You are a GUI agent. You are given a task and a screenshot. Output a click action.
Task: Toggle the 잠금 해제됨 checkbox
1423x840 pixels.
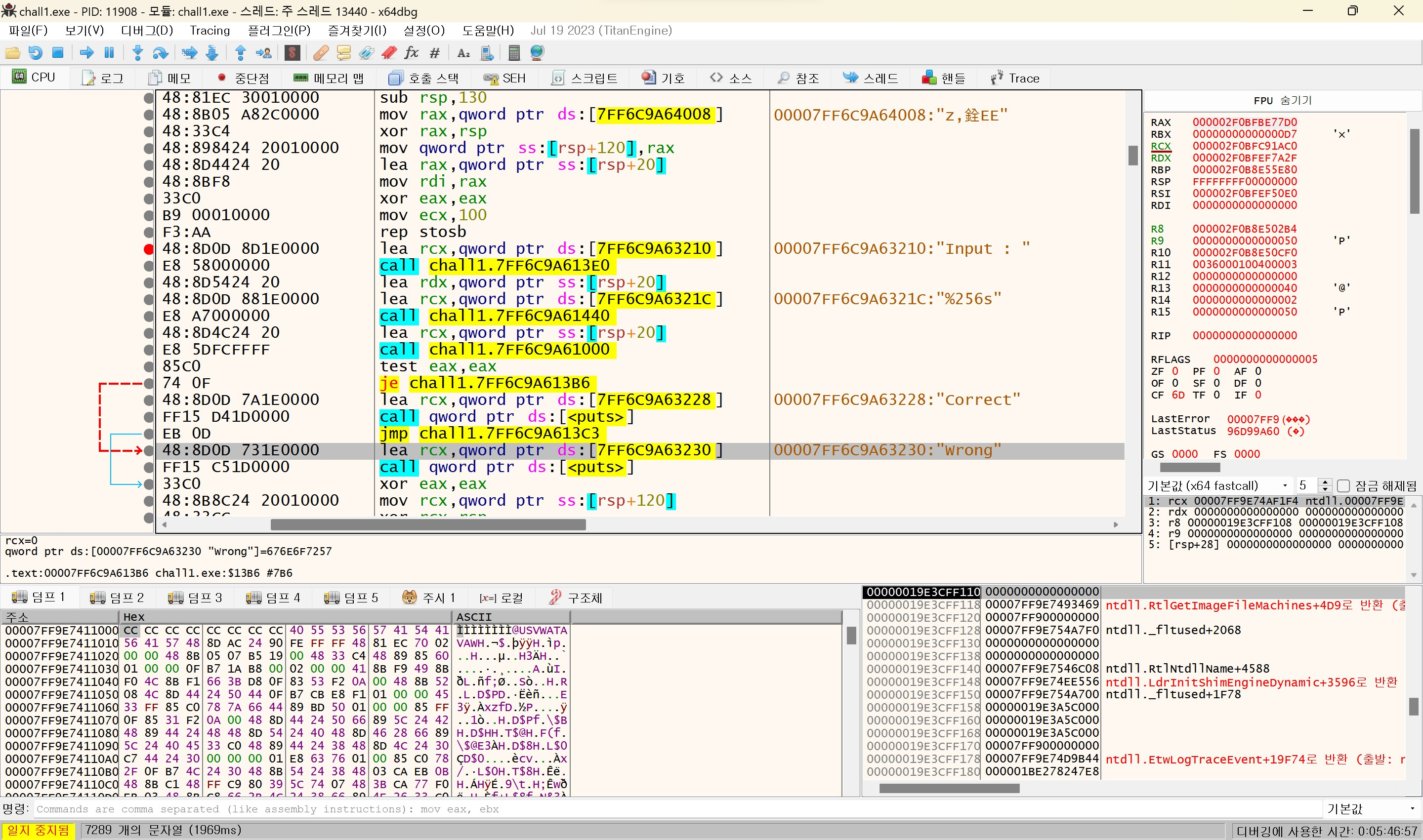click(1343, 485)
